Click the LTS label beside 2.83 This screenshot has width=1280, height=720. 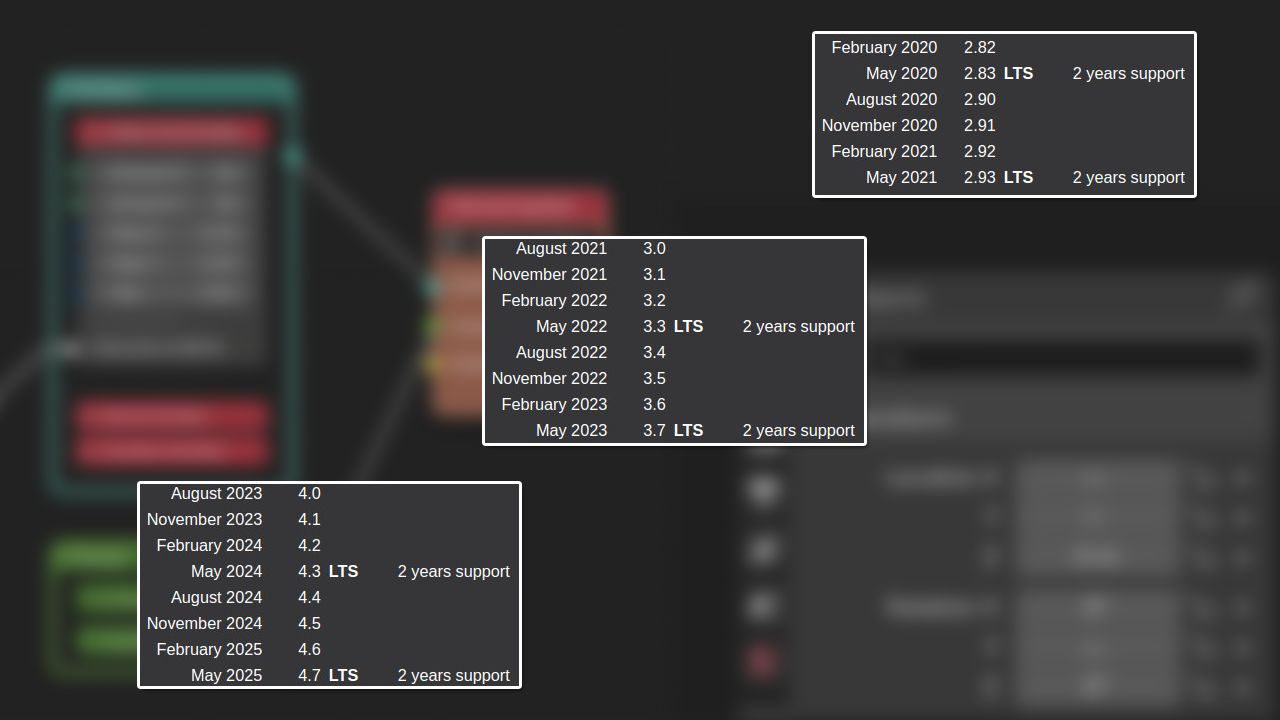(1018, 73)
